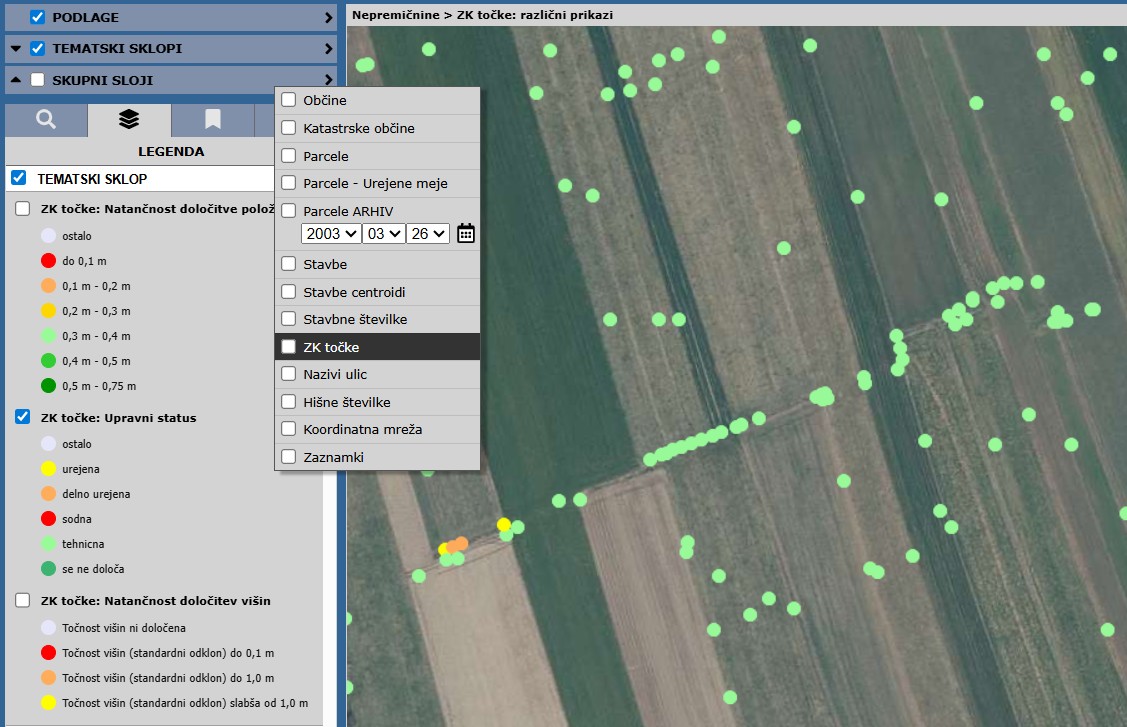Open TEMATSKI SKLOPI right chevron
The width and height of the screenshot is (1127, 727).
[328, 49]
